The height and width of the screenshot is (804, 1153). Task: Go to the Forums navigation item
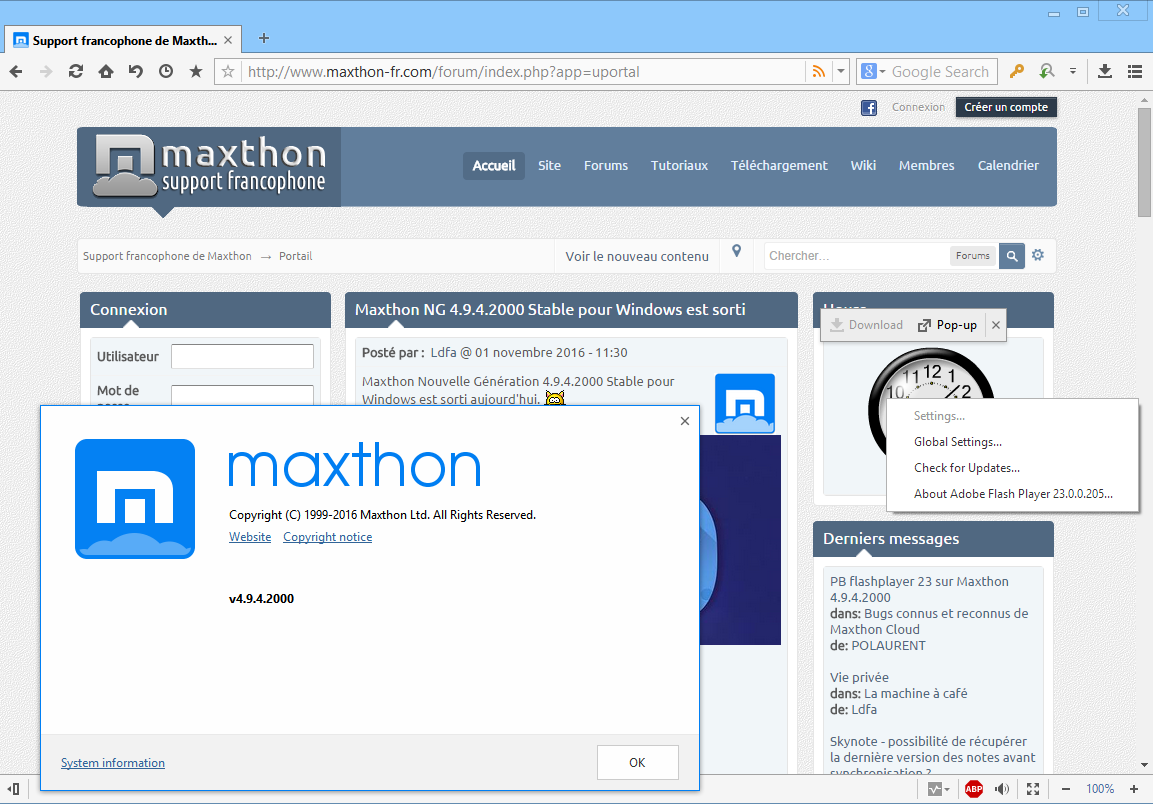click(606, 166)
